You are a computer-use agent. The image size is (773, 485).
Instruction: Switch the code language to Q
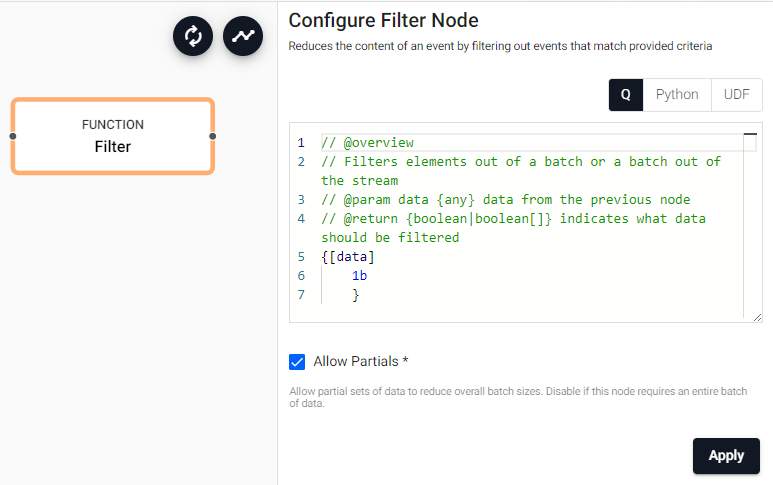(626, 95)
